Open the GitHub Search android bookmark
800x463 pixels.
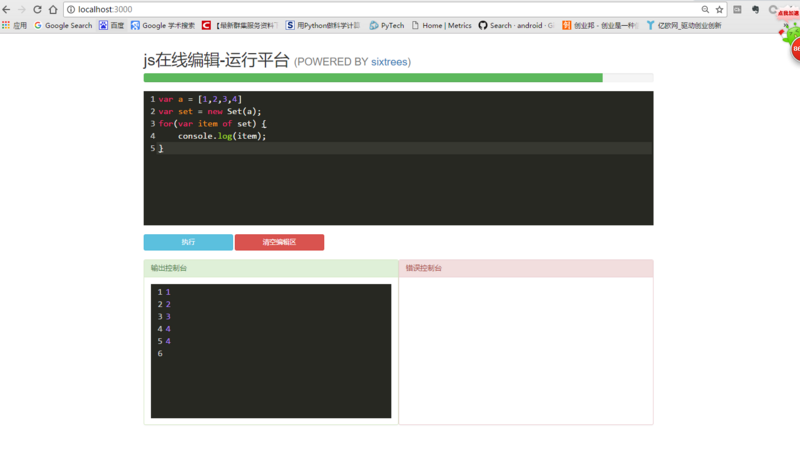516,25
